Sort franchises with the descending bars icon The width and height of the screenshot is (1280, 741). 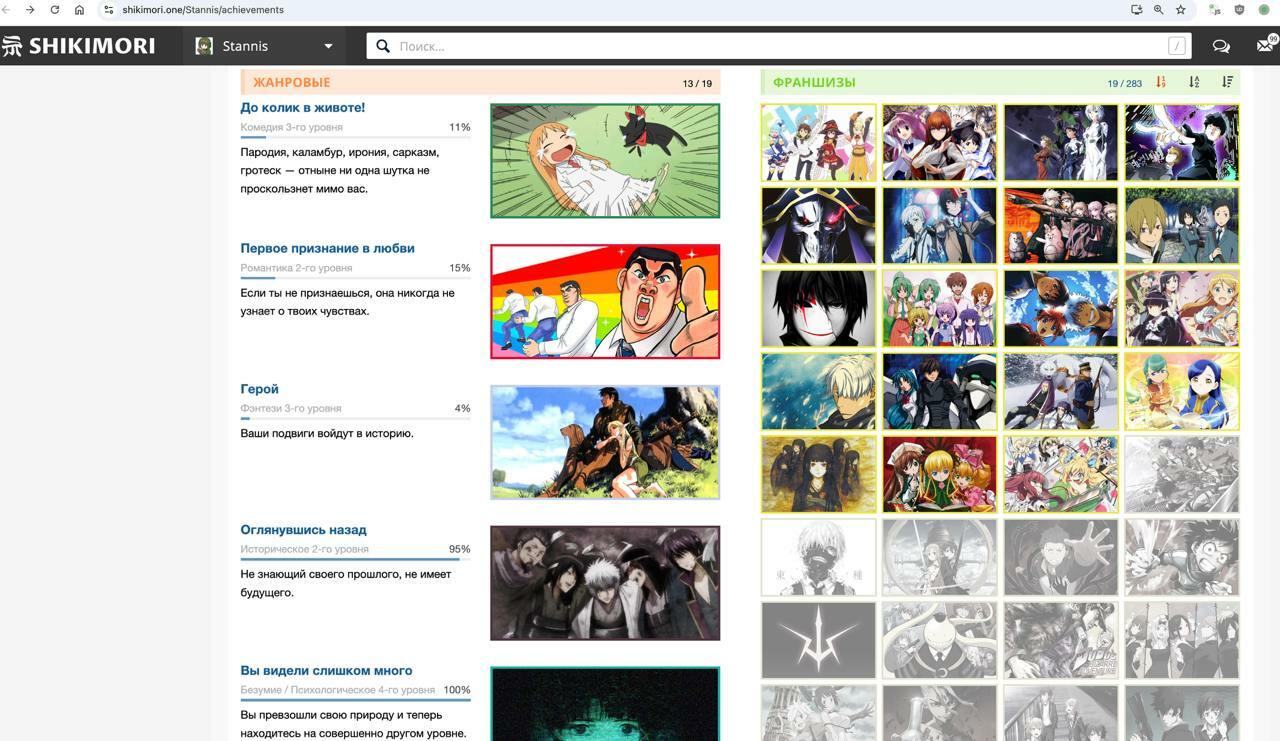pos(1227,82)
